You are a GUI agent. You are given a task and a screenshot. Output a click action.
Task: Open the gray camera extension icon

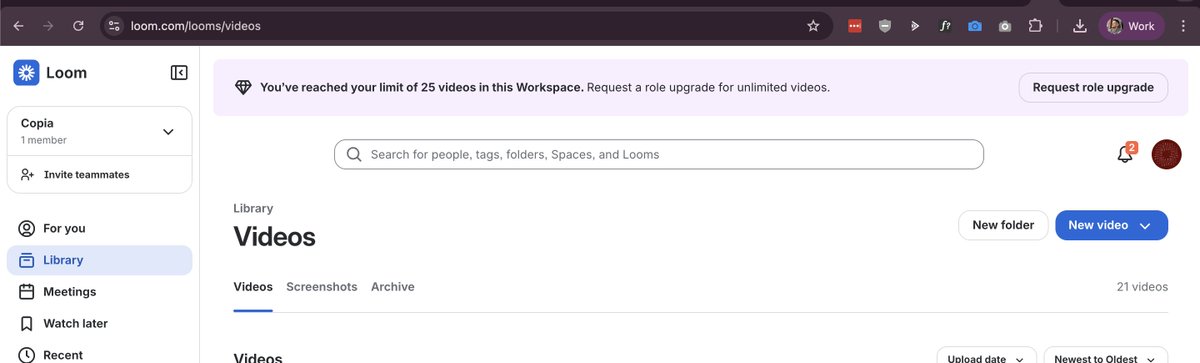click(x=1005, y=26)
